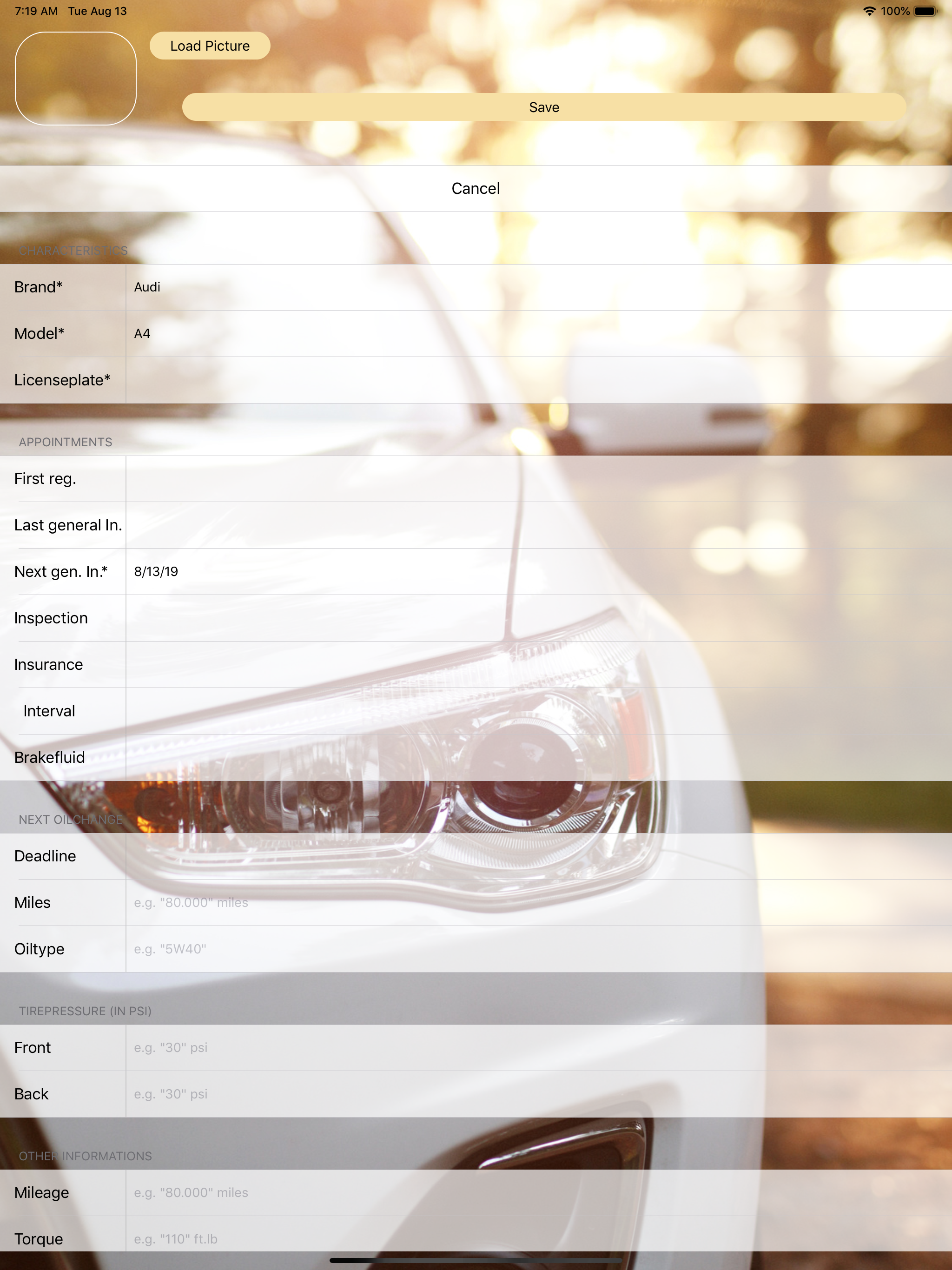Open the First reg. date field

tap(539, 479)
